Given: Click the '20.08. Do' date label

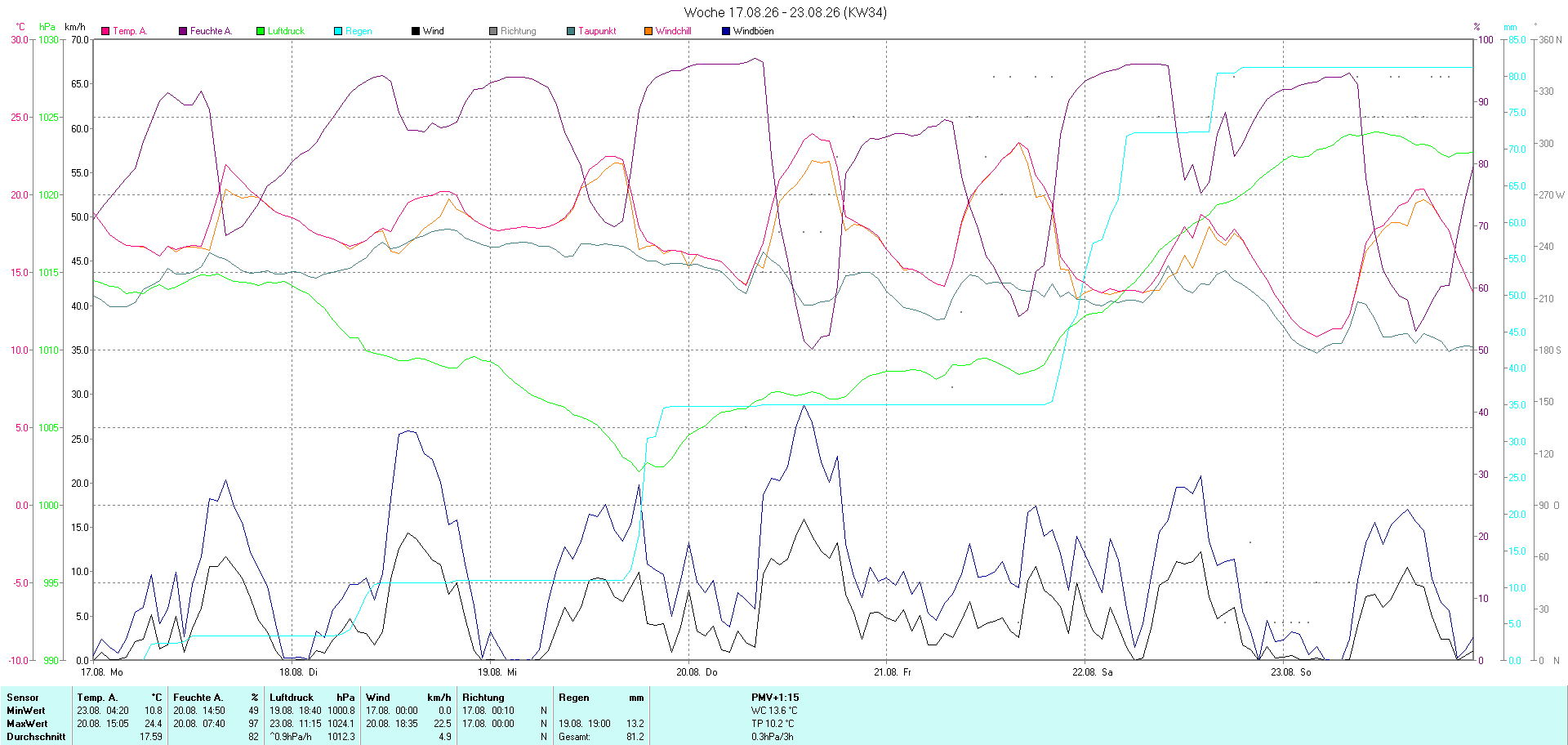Looking at the screenshot, I should 697,672.
